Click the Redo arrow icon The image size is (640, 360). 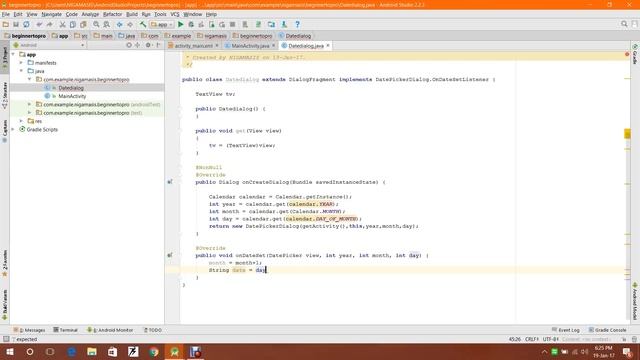[x=50, y=24]
